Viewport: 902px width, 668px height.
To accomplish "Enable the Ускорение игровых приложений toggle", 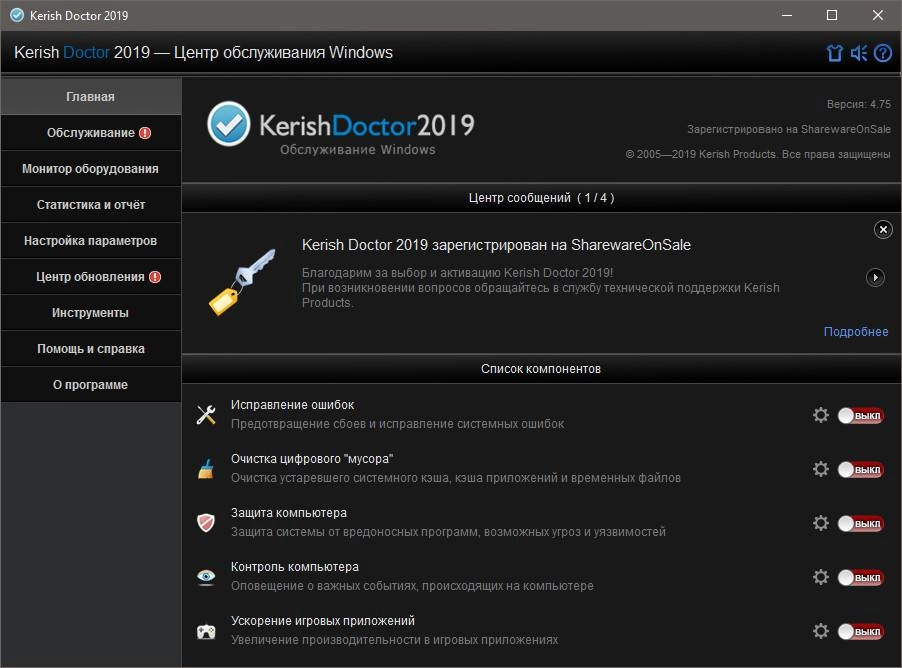I will click(x=860, y=632).
